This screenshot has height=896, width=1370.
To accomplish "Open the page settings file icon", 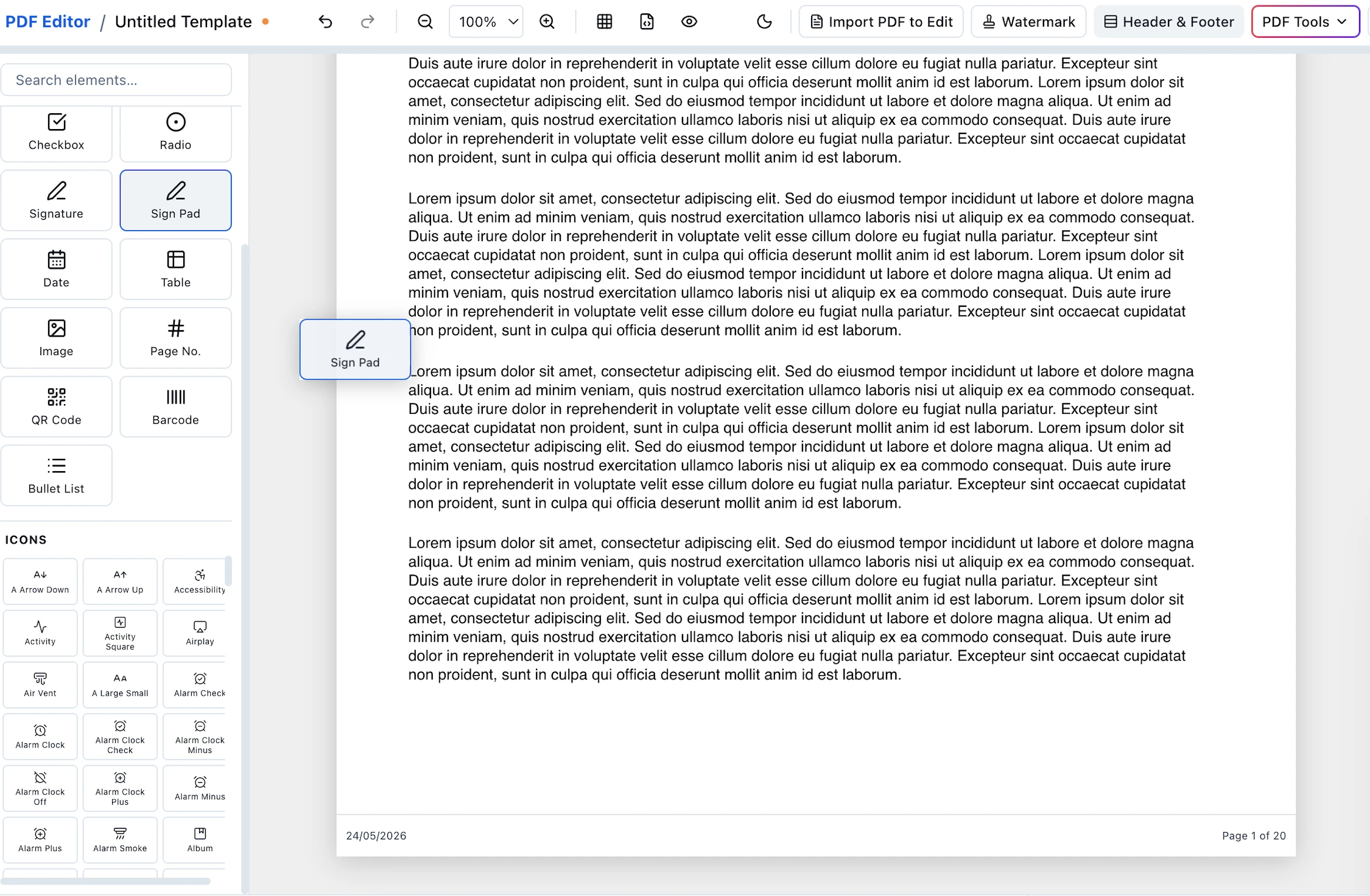I will coord(647,22).
